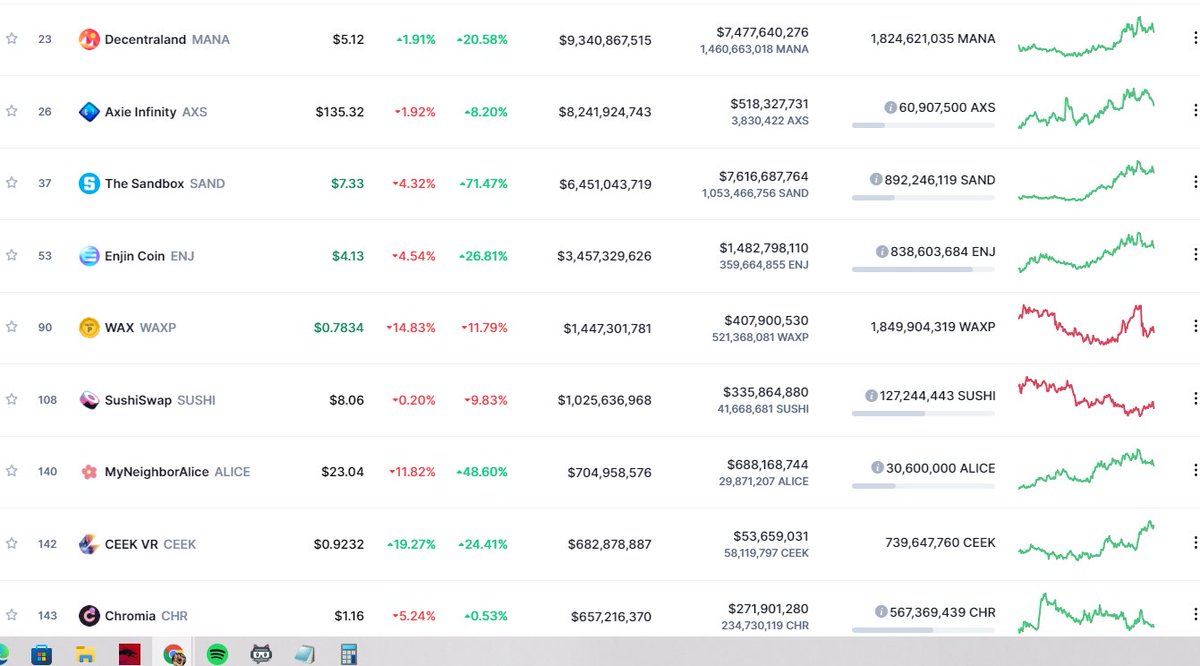The width and height of the screenshot is (1200, 666).
Task: Open the three-dot menu for WAX
Action: click(x=1195, y=326)
